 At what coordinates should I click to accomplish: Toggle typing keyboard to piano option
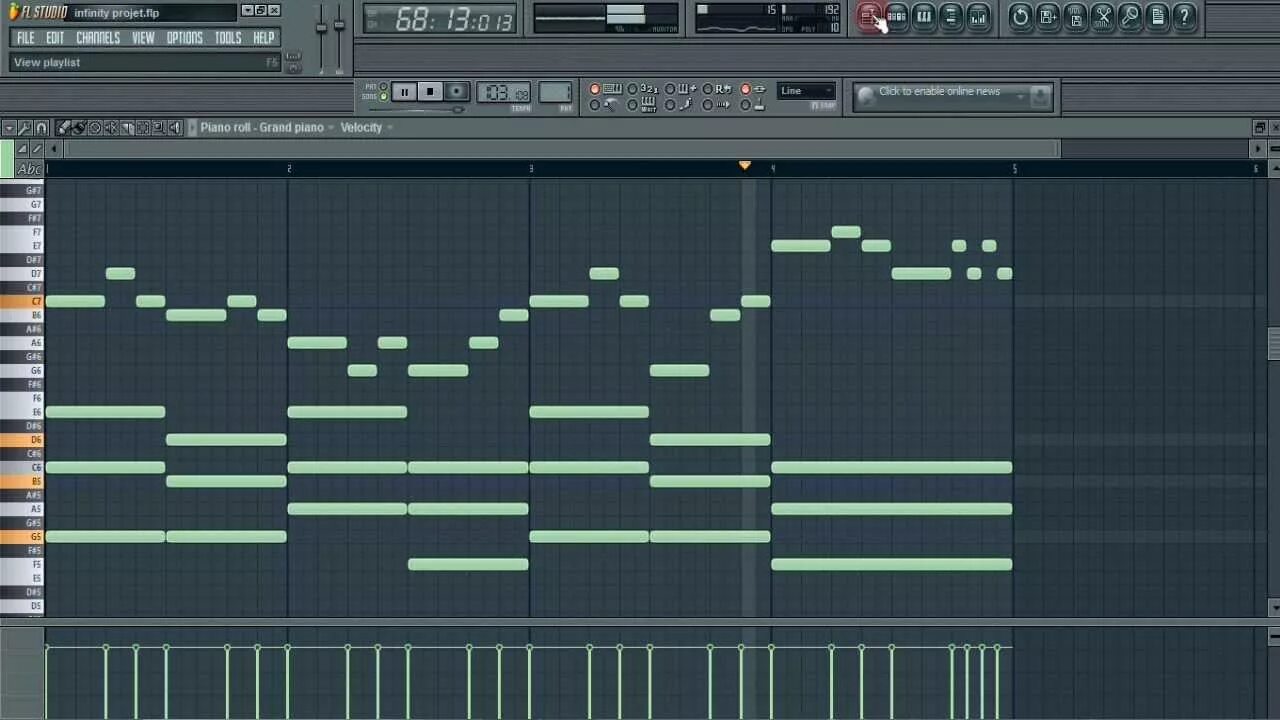click(x=604, y=90)
